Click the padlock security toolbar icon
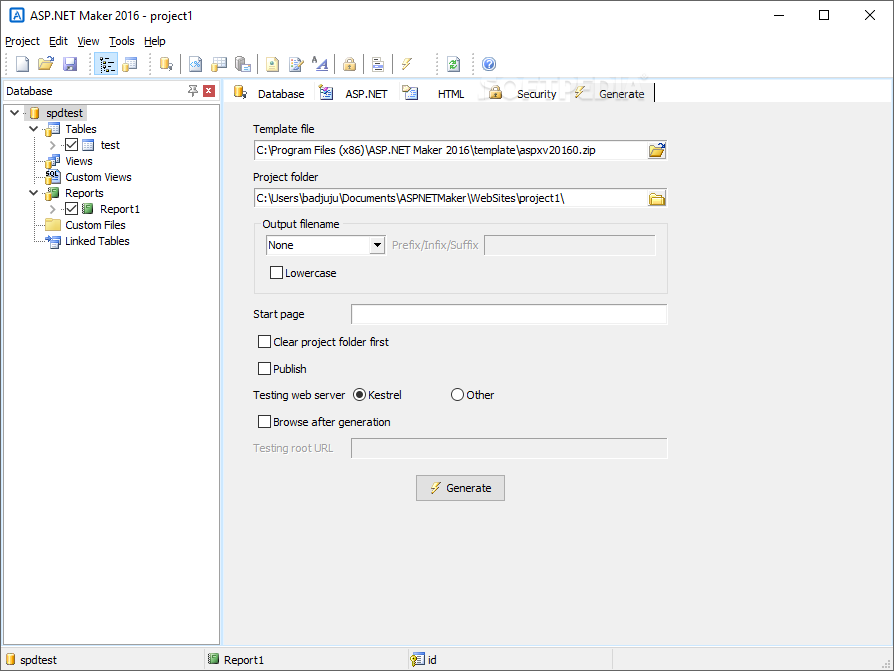This screenshot has width=894, height=671. coord(350,64)
